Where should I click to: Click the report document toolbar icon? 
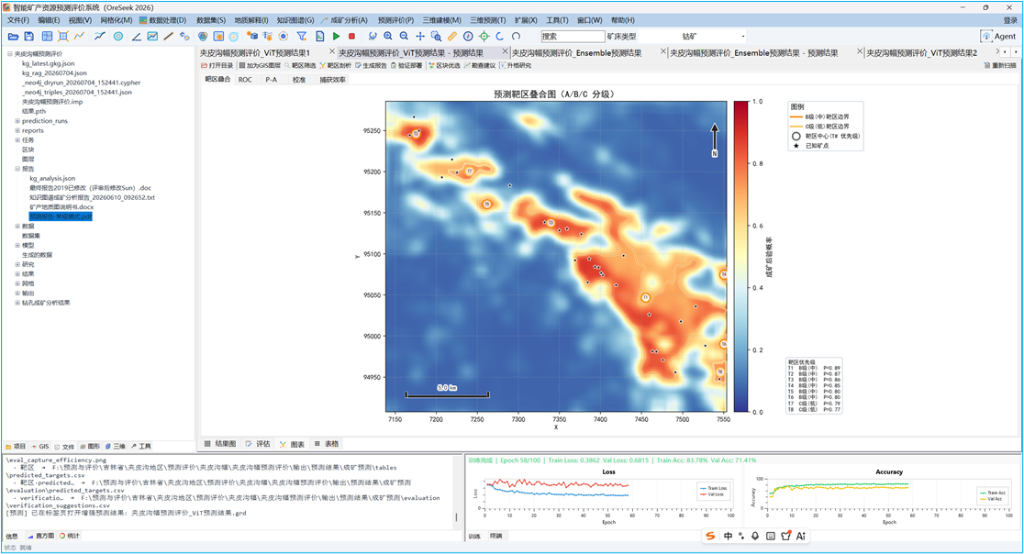319,37
